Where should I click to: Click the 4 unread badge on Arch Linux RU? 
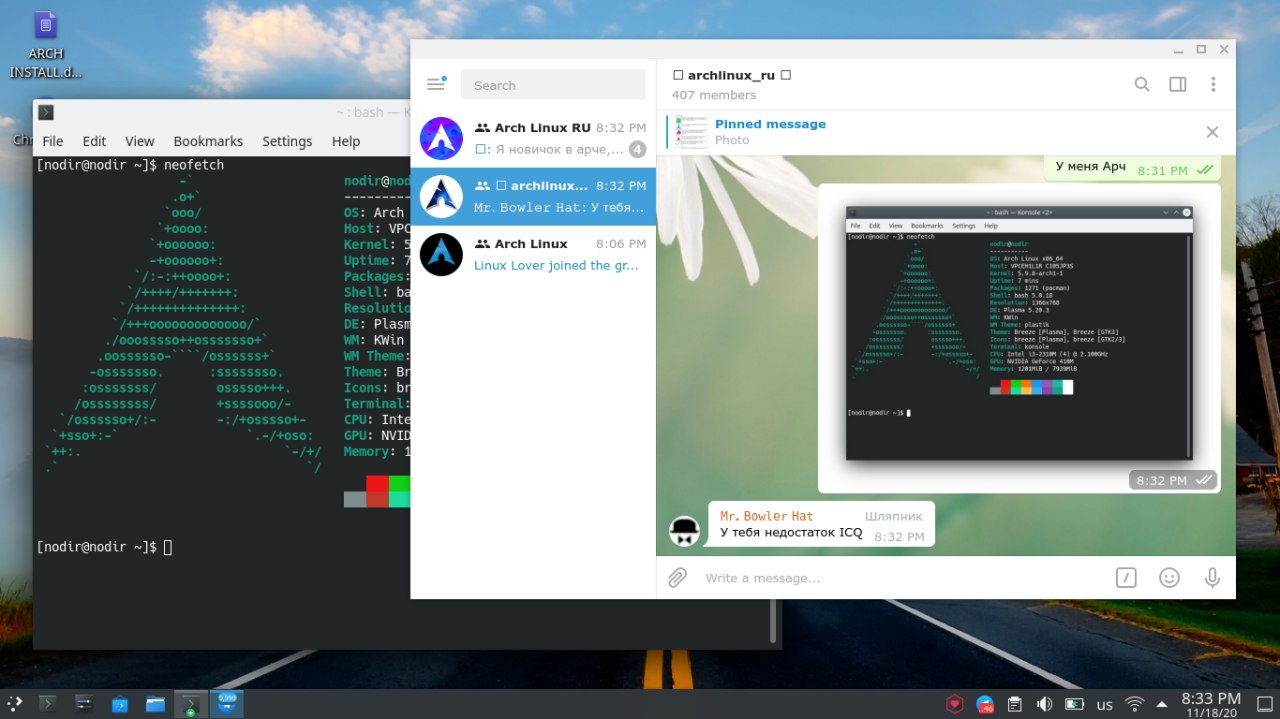[x=637, y=150]
